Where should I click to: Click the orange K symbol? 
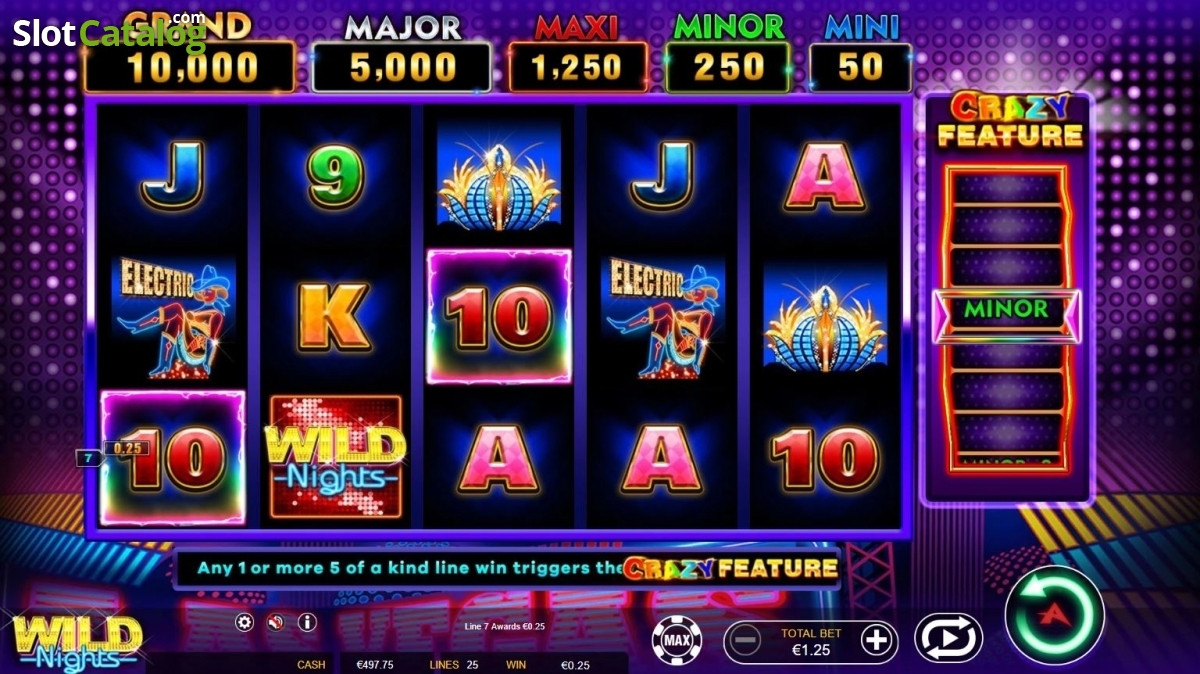pyautogui.click(x=335, y=318)
